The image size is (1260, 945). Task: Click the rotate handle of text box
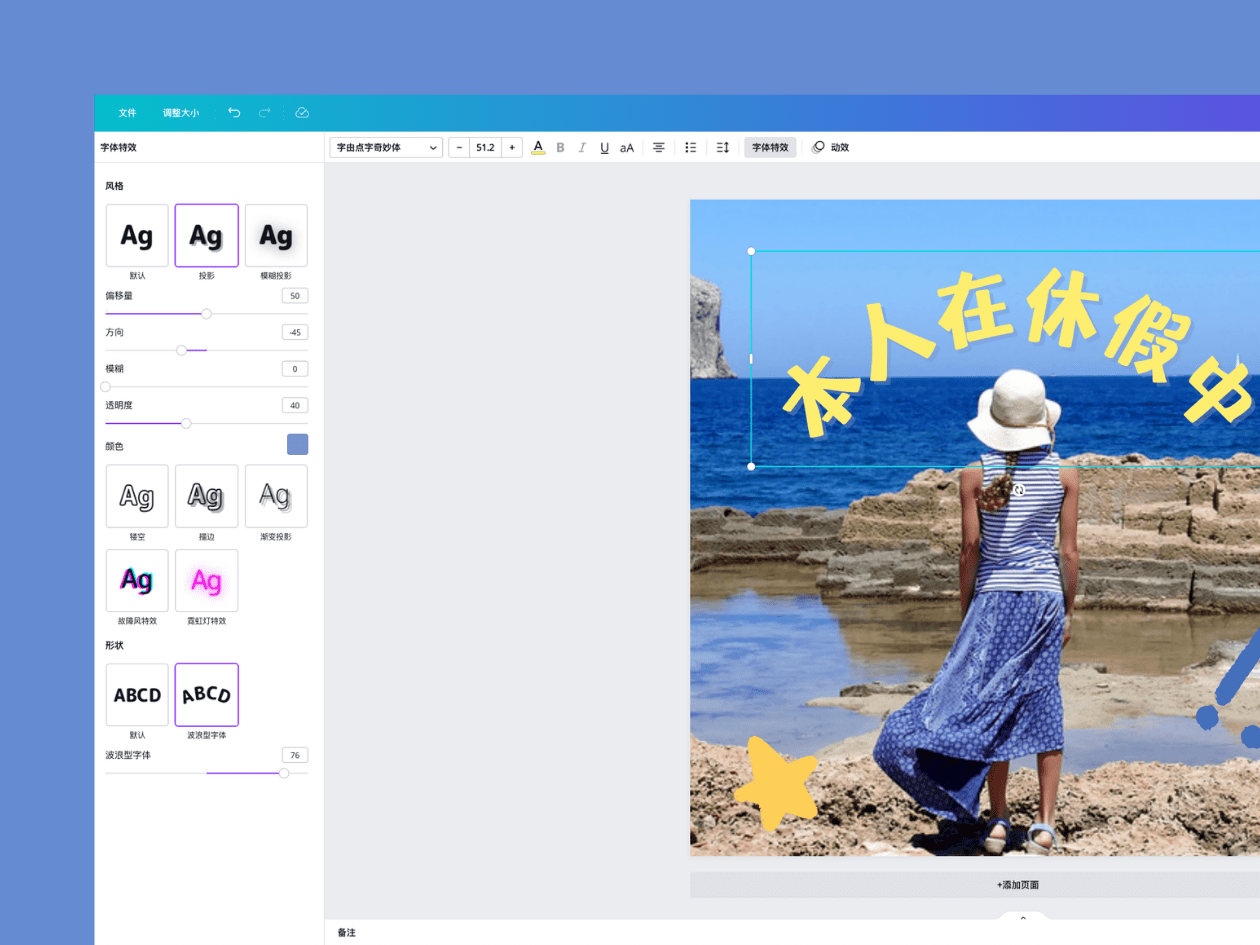(1019, 490)
